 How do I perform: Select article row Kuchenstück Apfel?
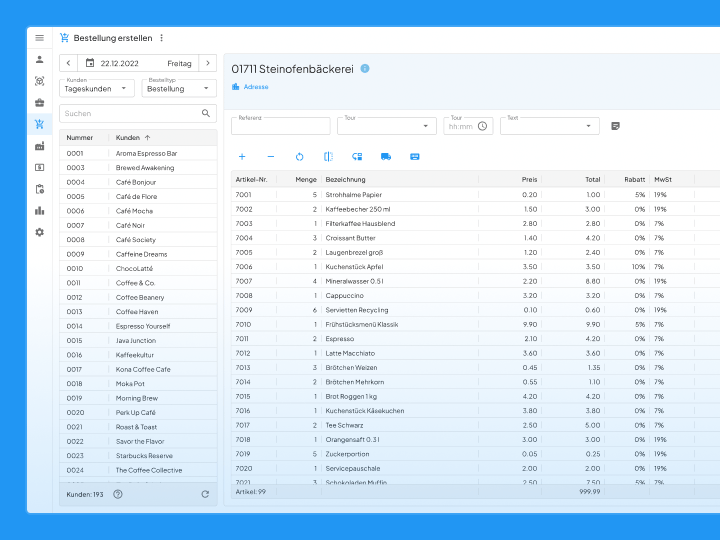[475, 267]
